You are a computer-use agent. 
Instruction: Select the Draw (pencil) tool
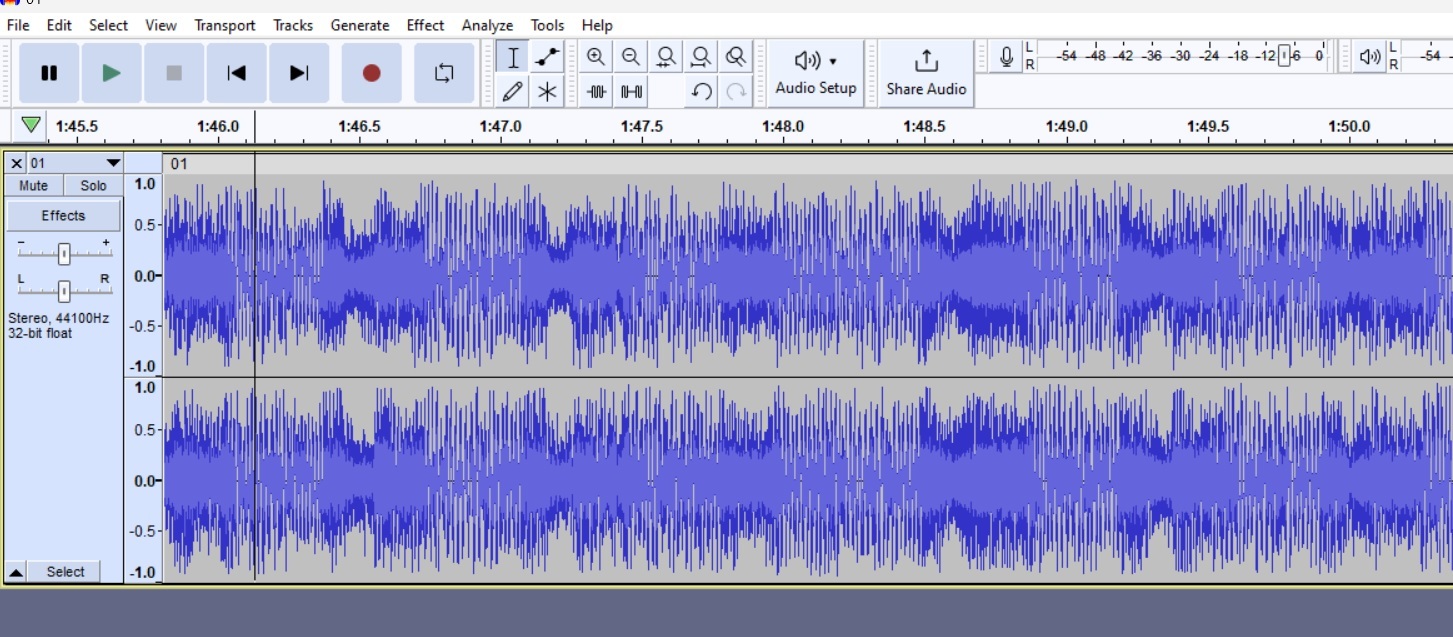tap(513, 92)
